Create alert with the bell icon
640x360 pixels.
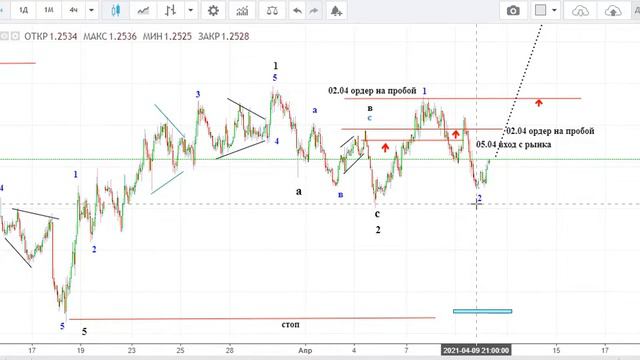click(x=336, y=11)
